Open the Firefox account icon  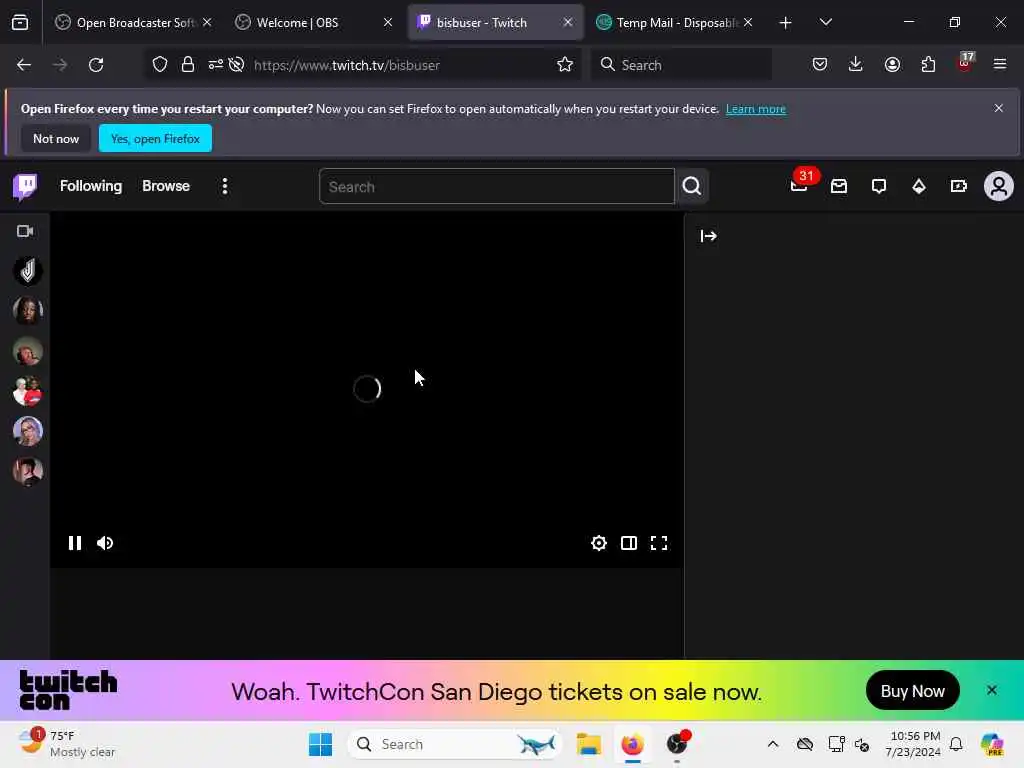click(x=892, y=65)
